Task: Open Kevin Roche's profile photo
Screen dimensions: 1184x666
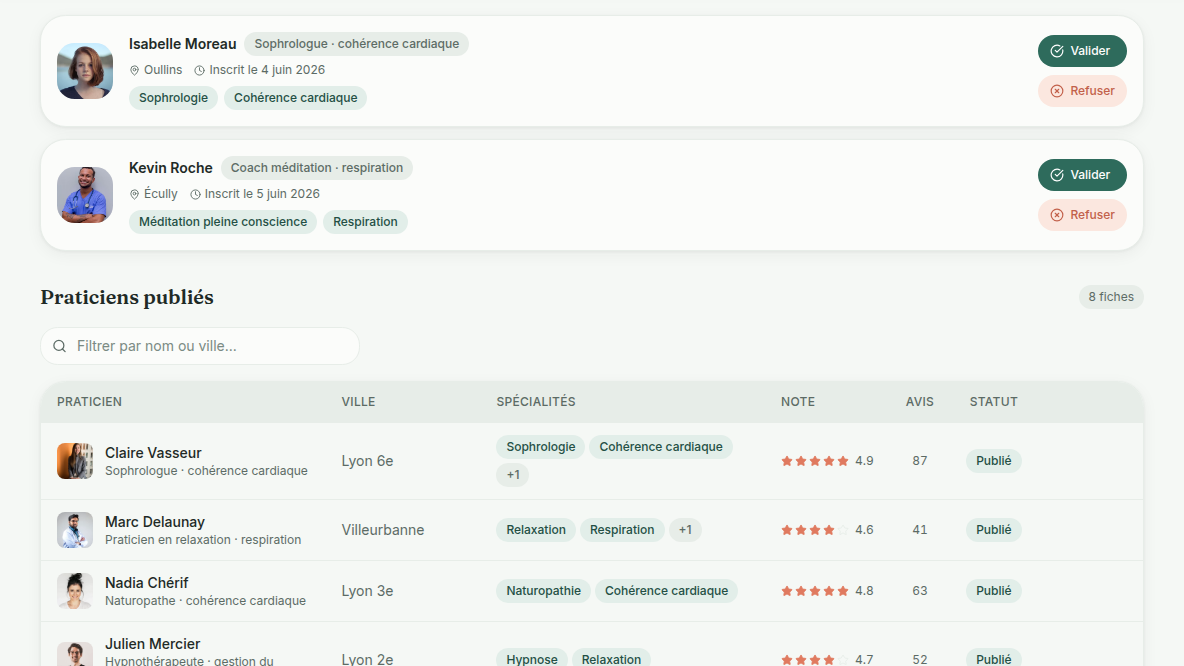Action: pyautogui.click(x=85, y=195)
